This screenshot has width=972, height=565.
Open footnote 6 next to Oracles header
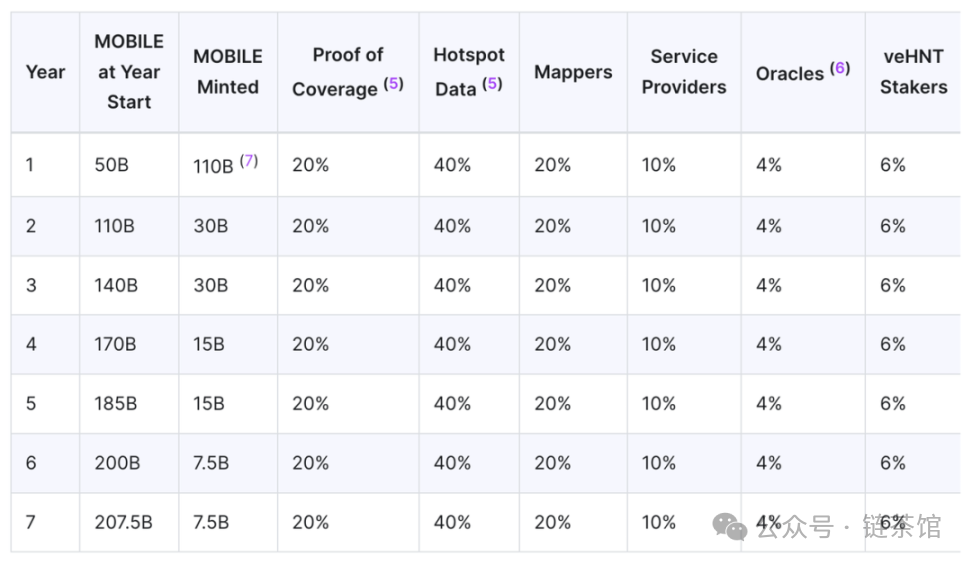tap(840, 68)
